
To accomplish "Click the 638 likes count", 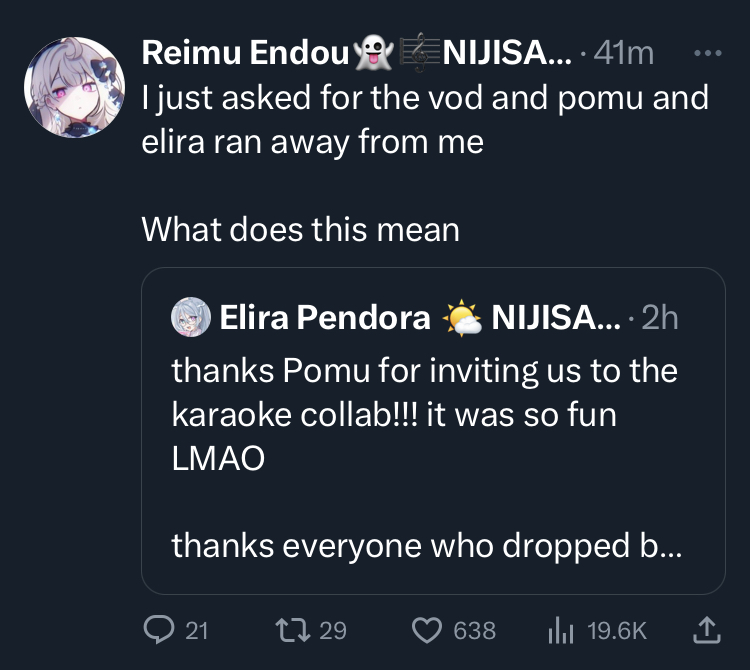I will (475, 630).
